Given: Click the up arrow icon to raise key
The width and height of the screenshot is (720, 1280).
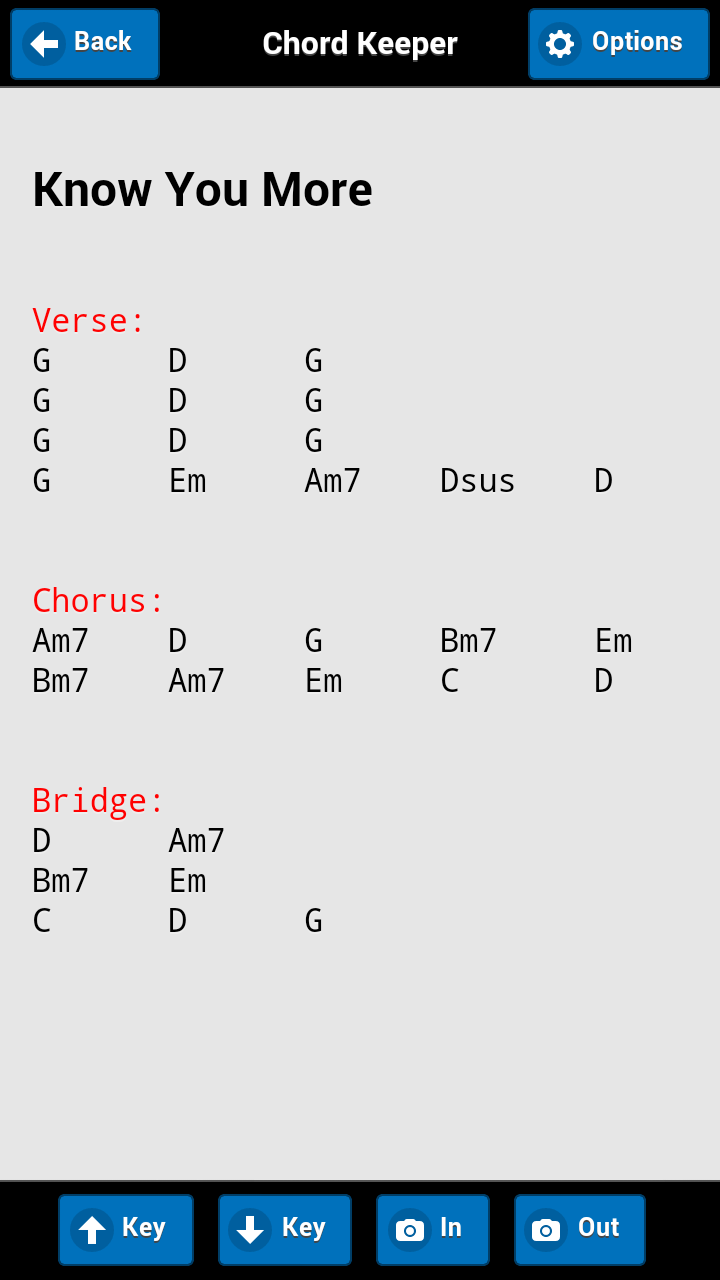Looking at the screenshot, I should coord(93,1229).
